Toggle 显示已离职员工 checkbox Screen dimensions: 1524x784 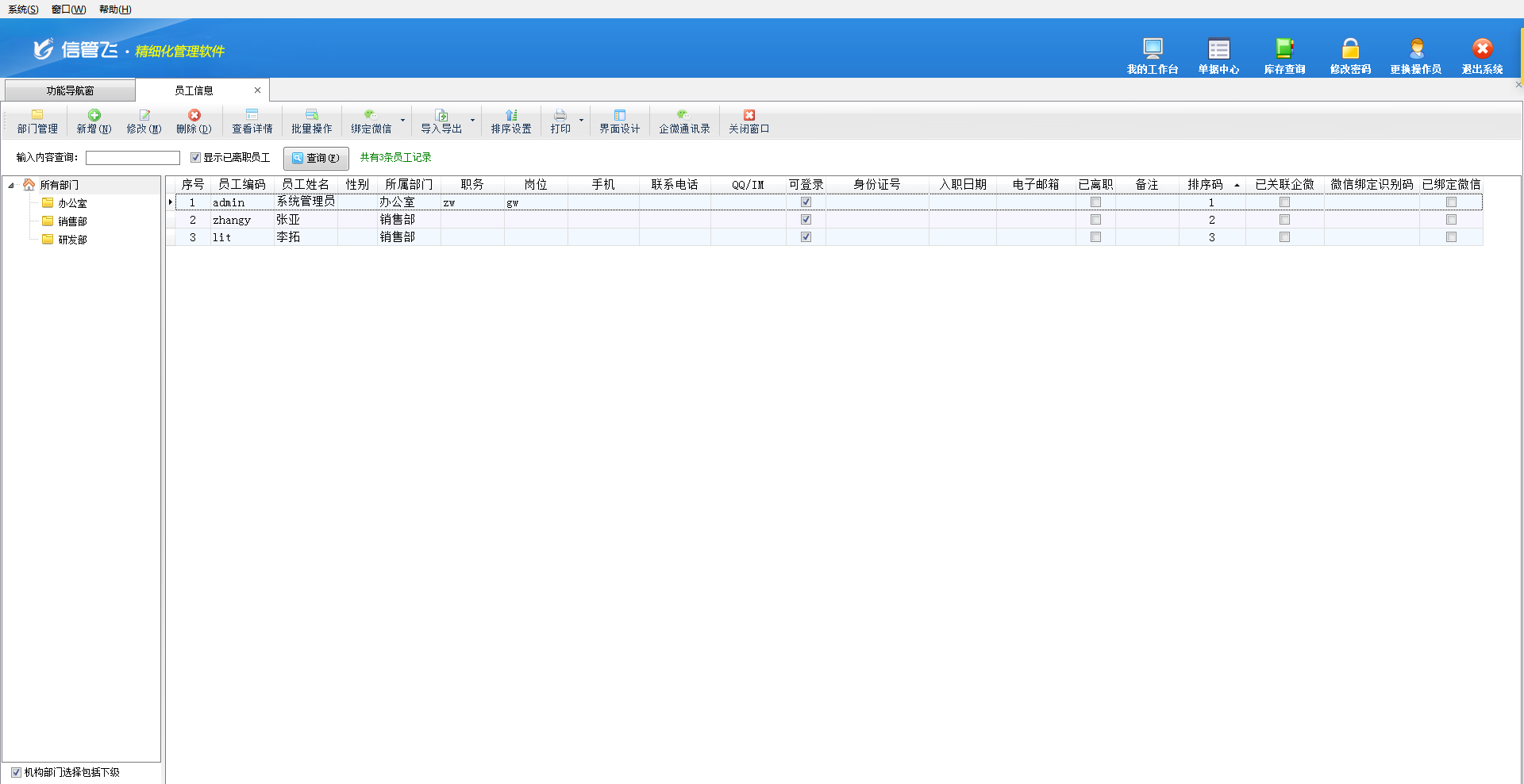(x=195, y=158)
